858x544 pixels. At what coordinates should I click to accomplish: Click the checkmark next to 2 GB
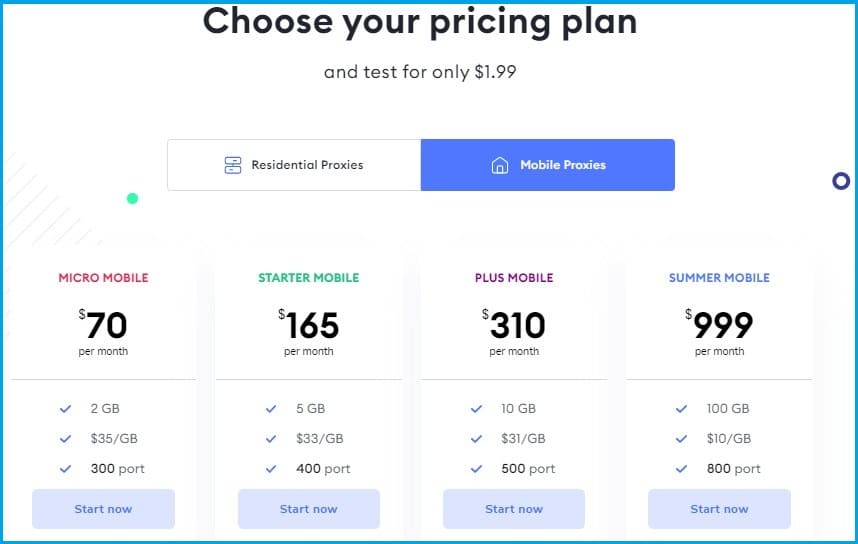pos(66,409)
